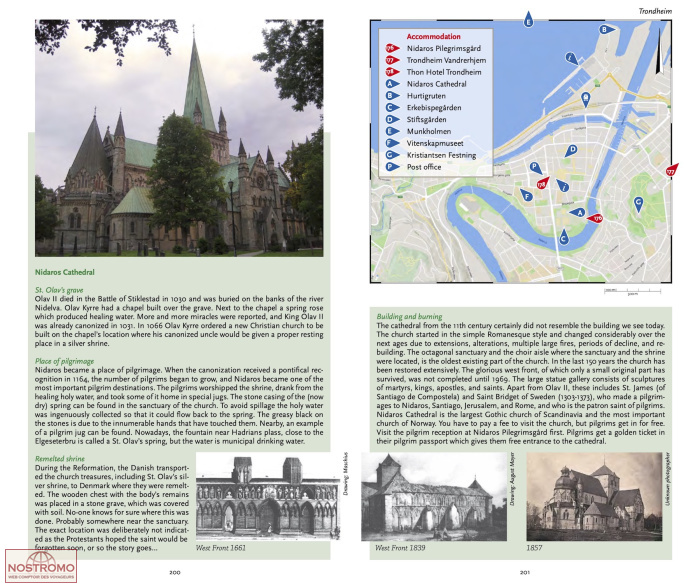
Task: Click legend icon B beside Hurtigruten
Action: pyautogui.click(x=392, y=96)
